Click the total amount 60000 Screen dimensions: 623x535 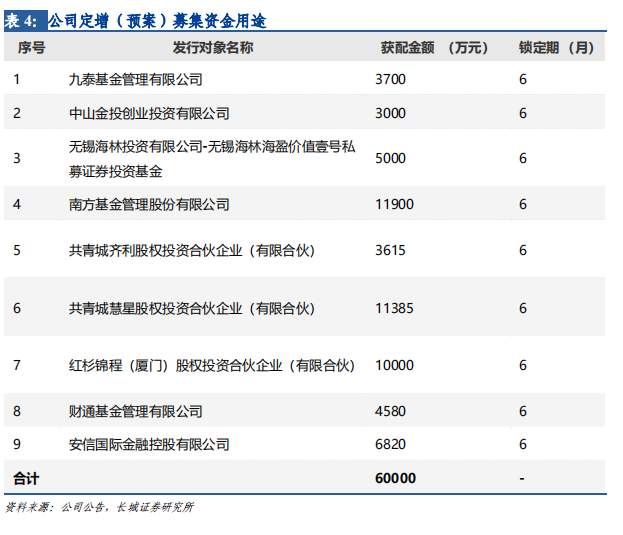[x=395, y=478]
